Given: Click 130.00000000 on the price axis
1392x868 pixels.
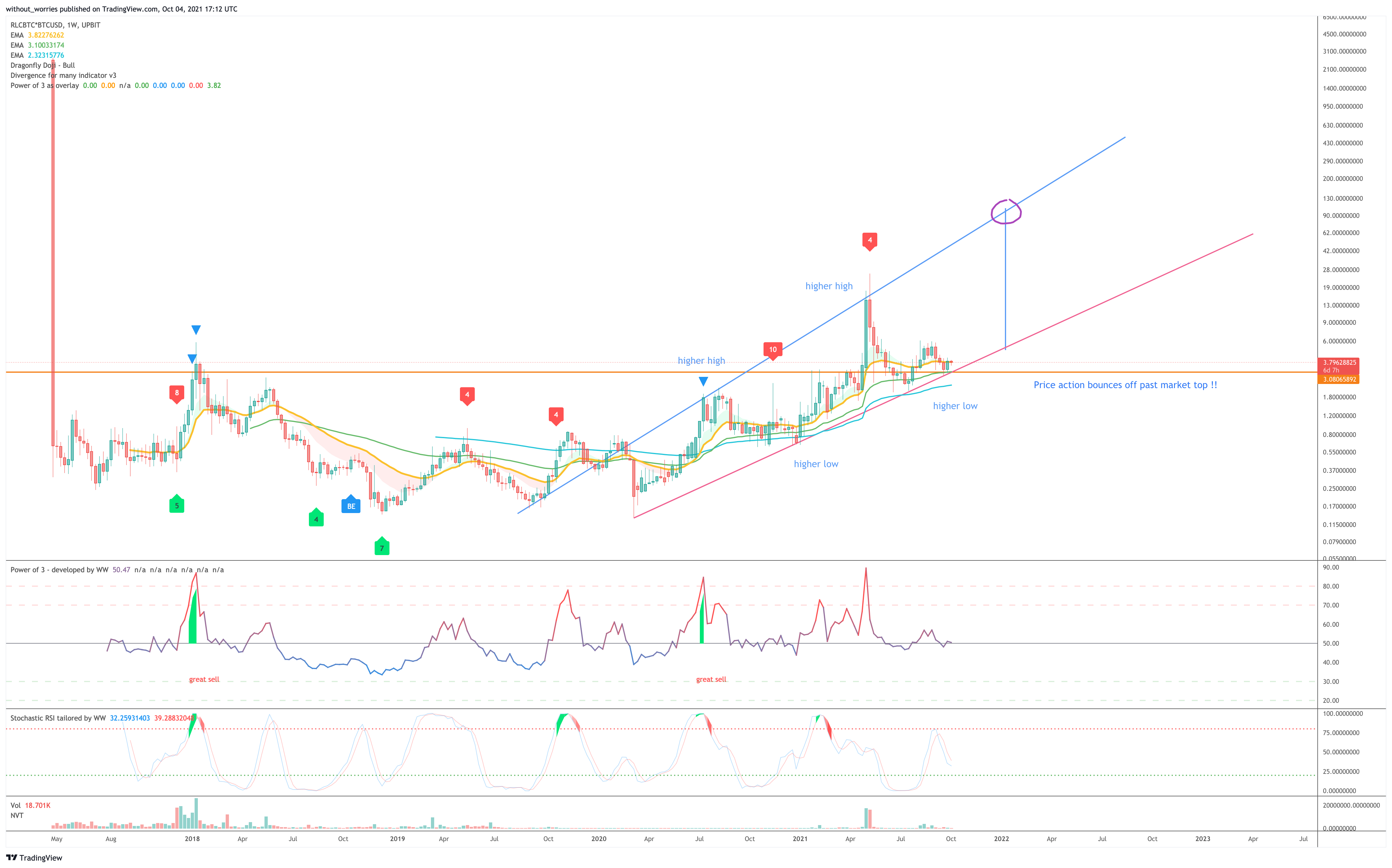Looking at the screenshot, I should tap(1343, 199).
